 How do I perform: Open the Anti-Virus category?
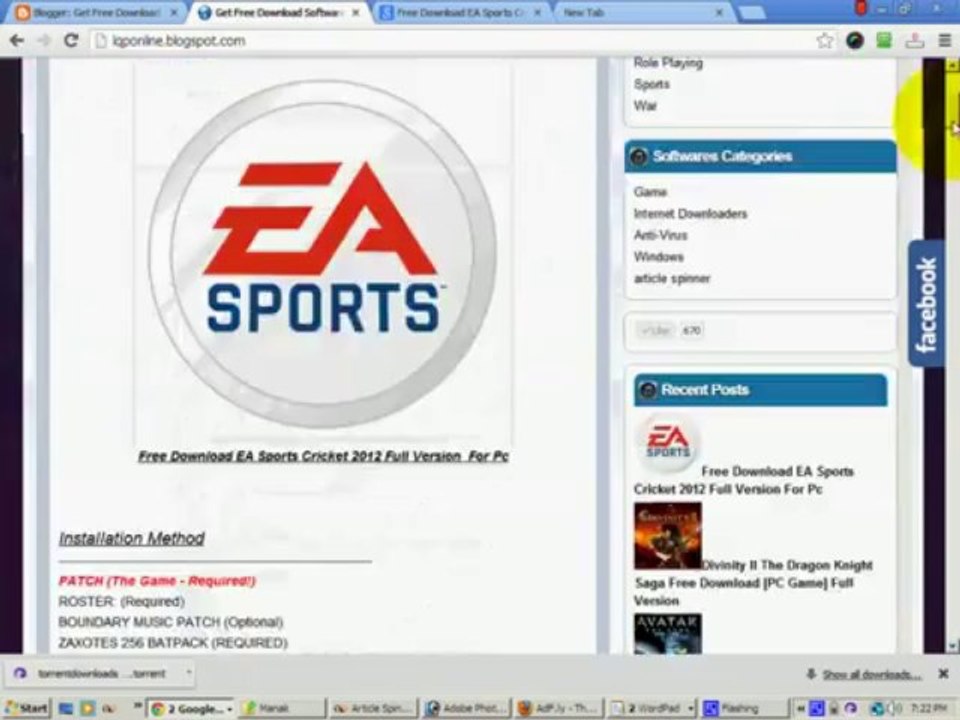661,234
